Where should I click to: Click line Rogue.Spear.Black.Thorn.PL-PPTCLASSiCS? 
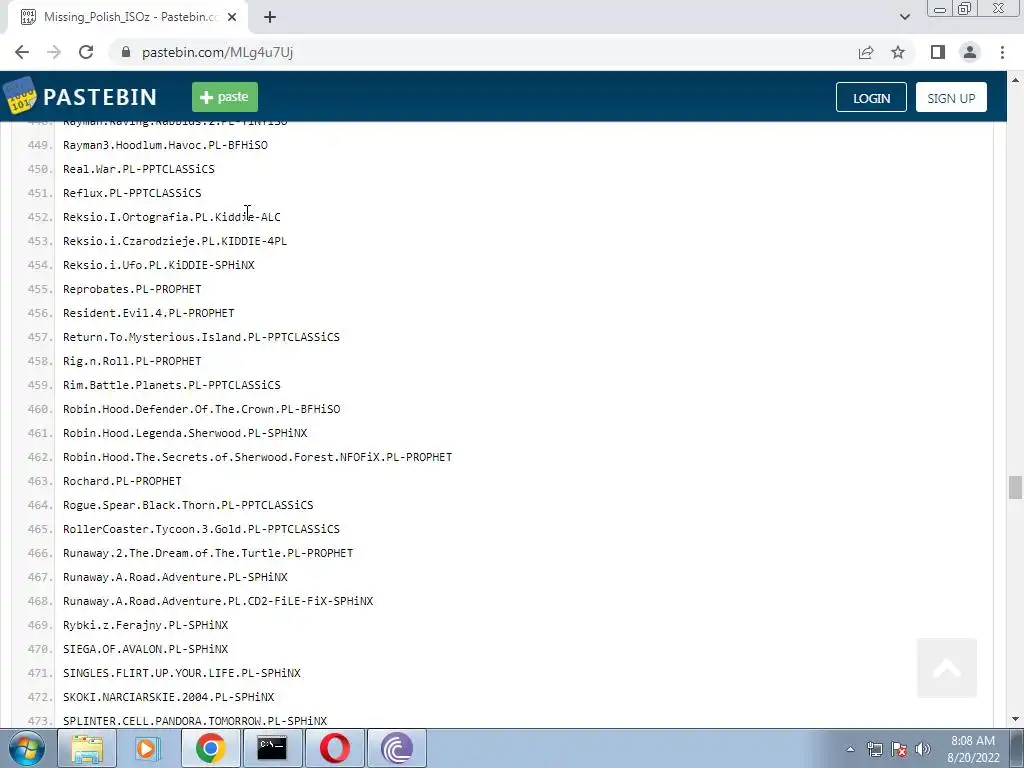[188, 505]
